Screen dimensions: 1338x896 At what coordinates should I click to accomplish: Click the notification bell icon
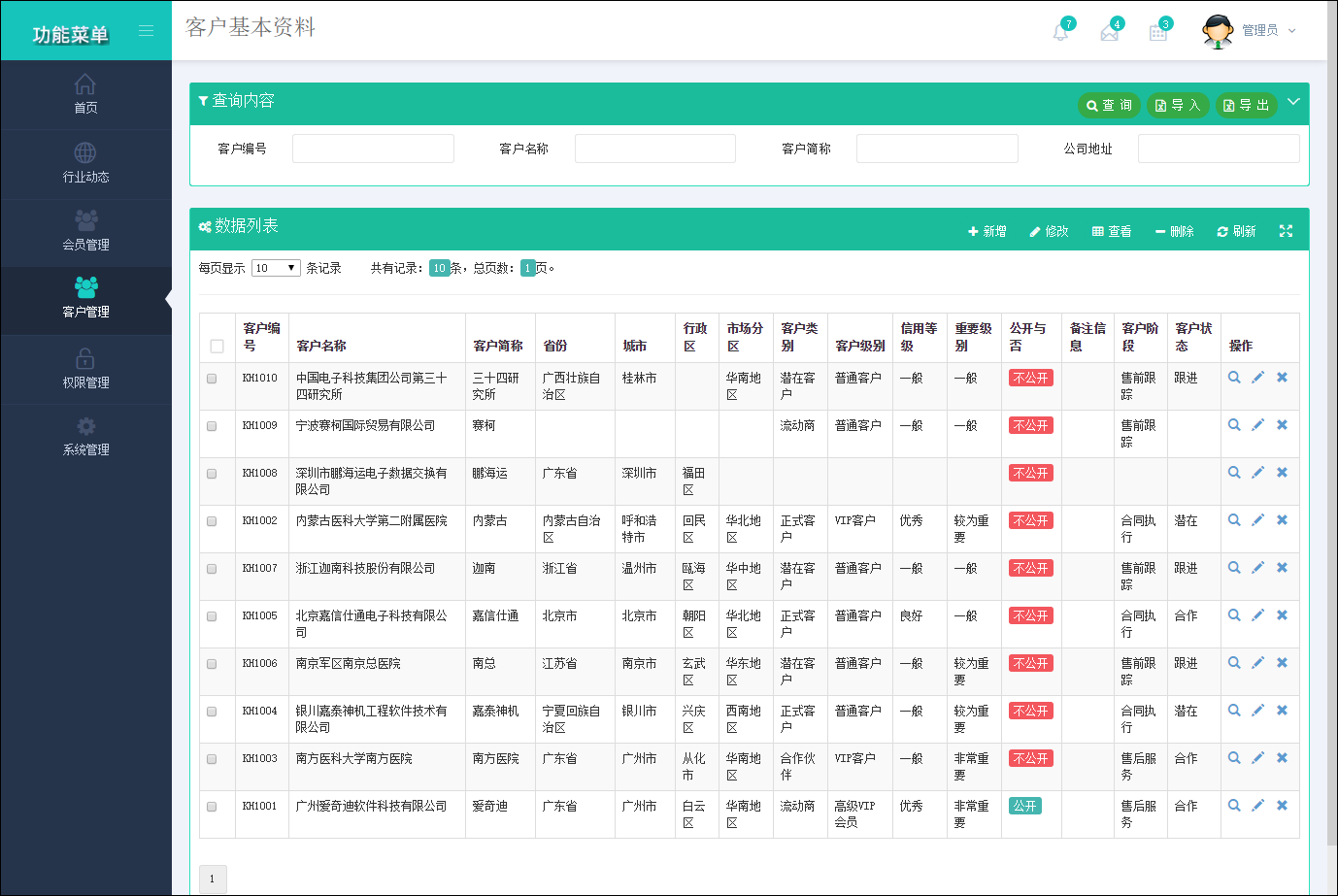point(1060,32)
